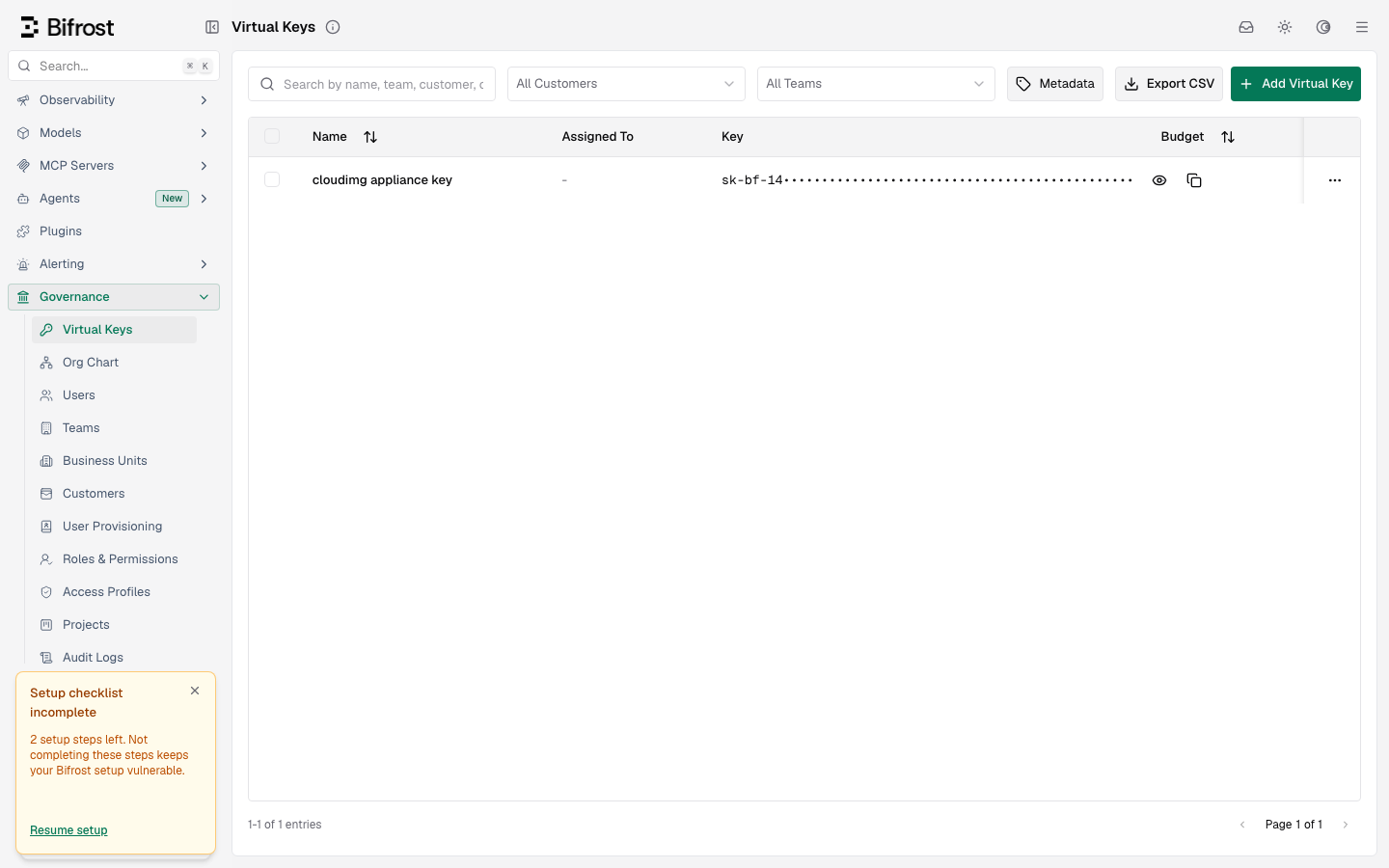Open Audit Logs page
The height and width of the screenshot is (868, 1389).
114,658
